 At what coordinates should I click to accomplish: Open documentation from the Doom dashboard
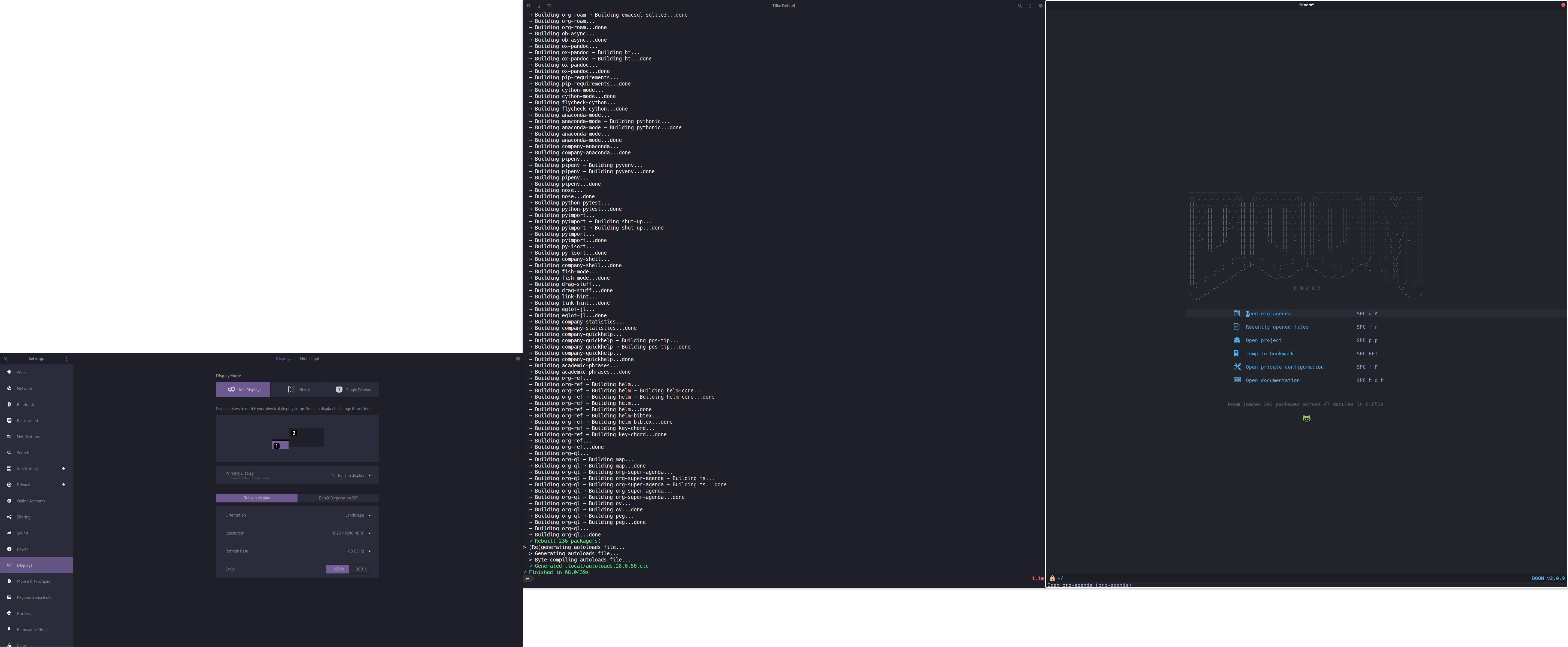tap(1273, 380)
